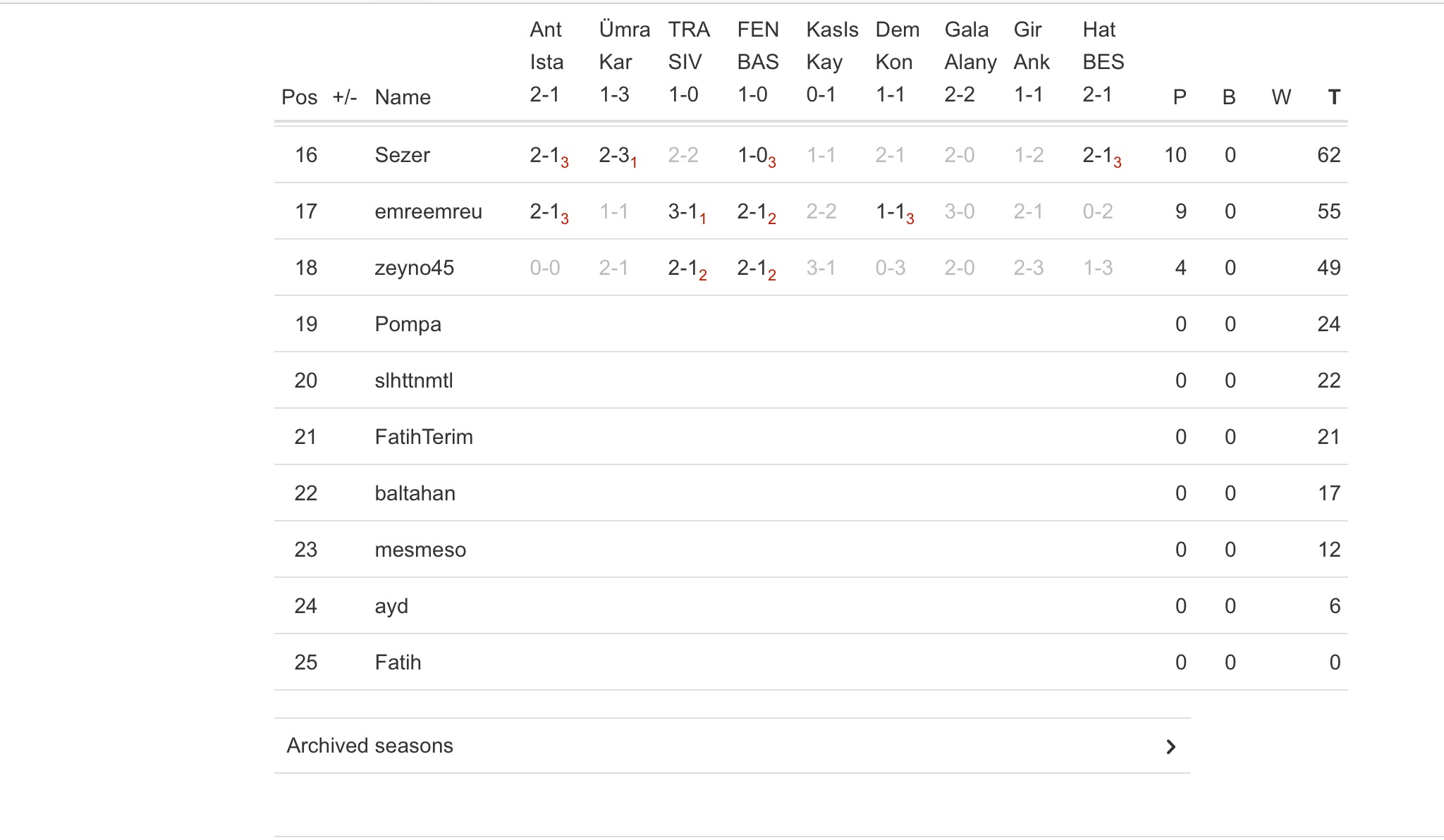Click the player name Sezer
The image size is (1444, 840).
point(402,155)
